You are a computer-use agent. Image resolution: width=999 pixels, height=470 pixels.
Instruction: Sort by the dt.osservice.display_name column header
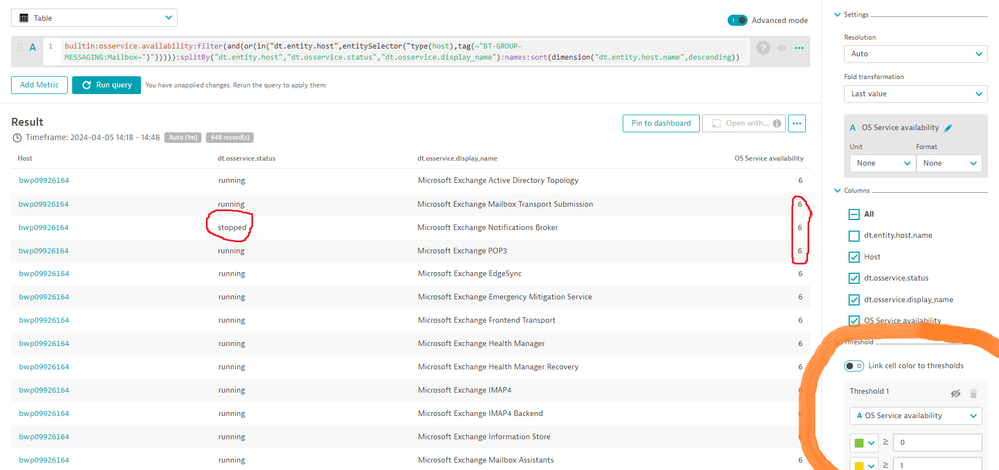(457, 159)
